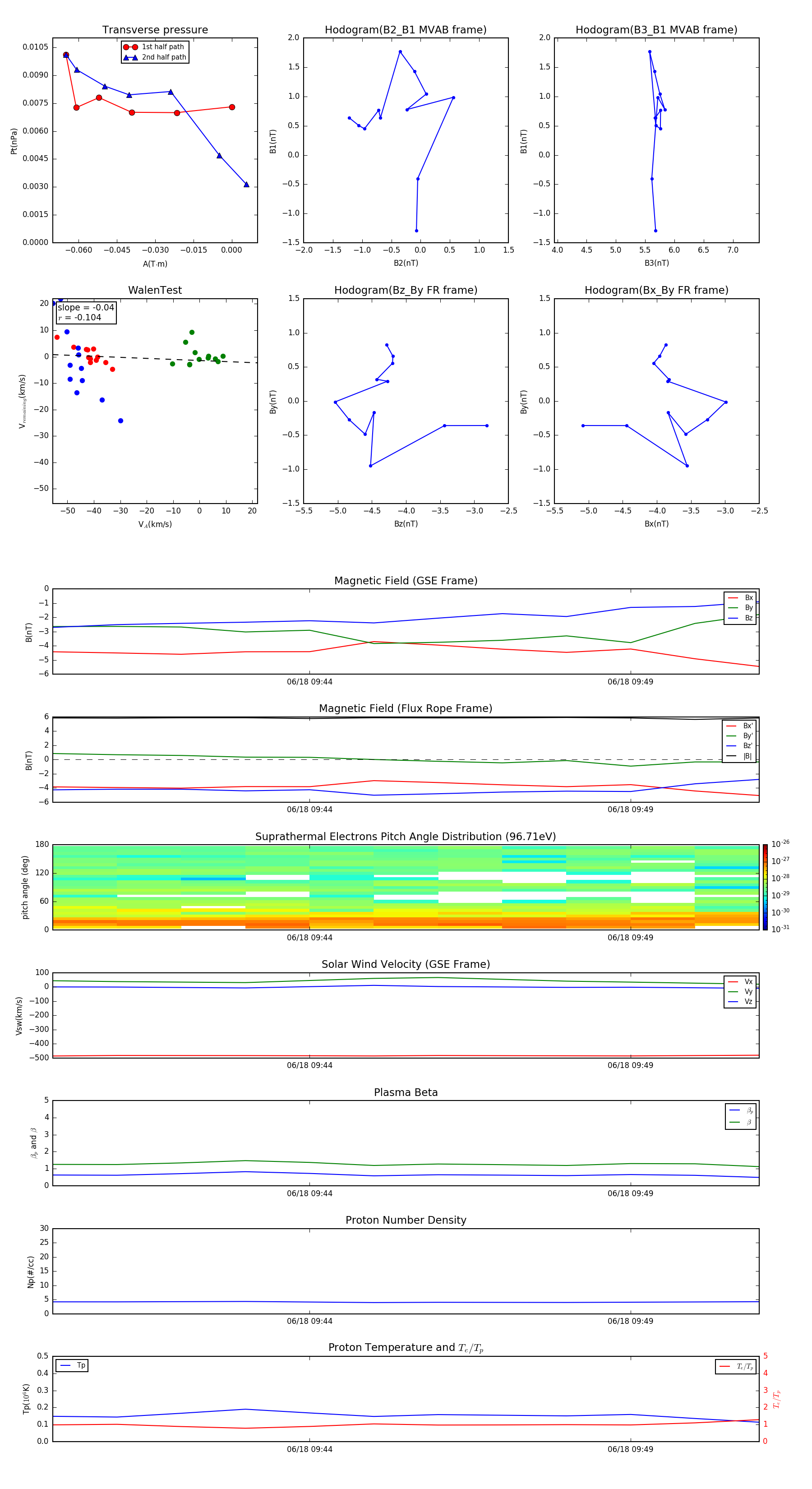The image size is (812, 1489).
Task: Click the 'B2(nT)' x-axis label
Action: tap(406, 264)
